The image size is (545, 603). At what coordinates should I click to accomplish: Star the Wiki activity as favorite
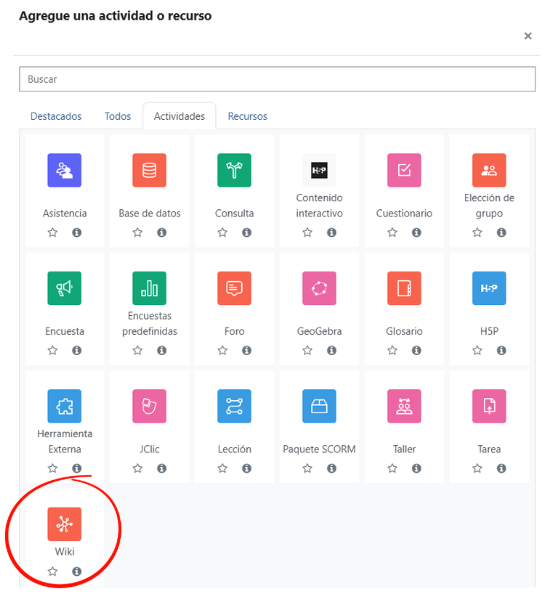click(x=53, y=571)
